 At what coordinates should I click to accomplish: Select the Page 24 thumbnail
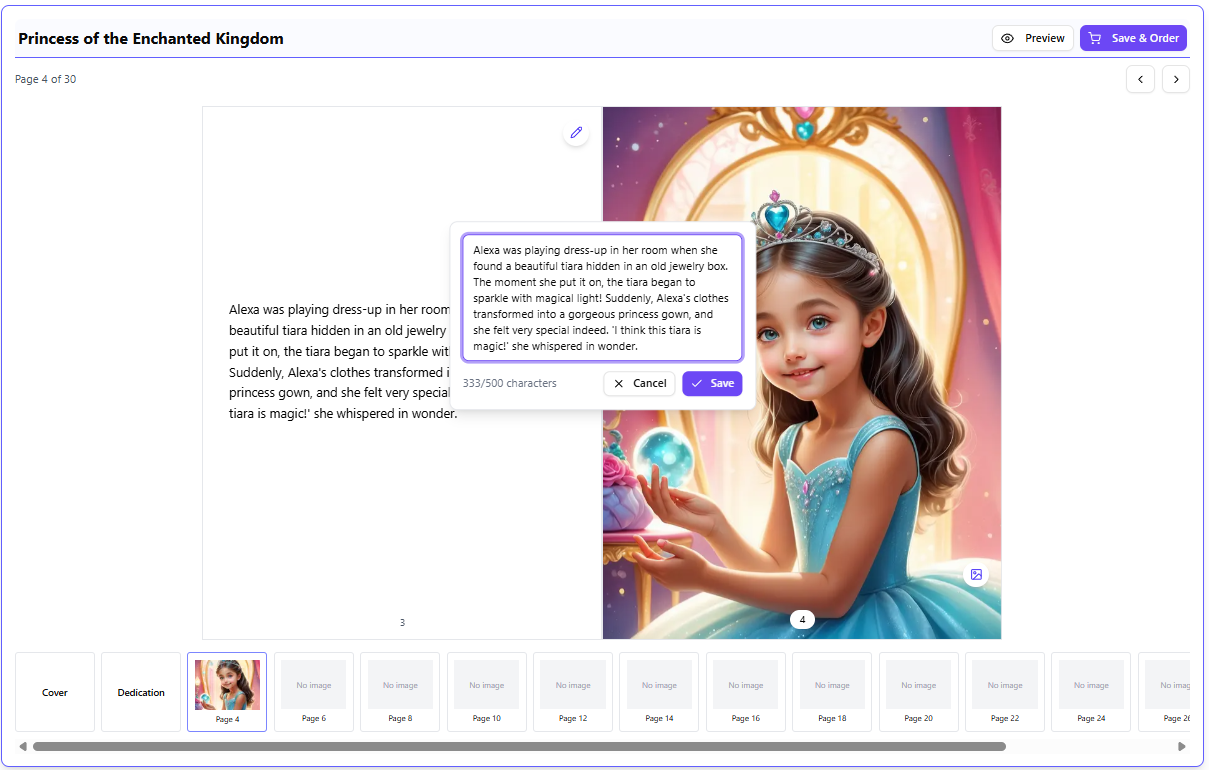1090,691
